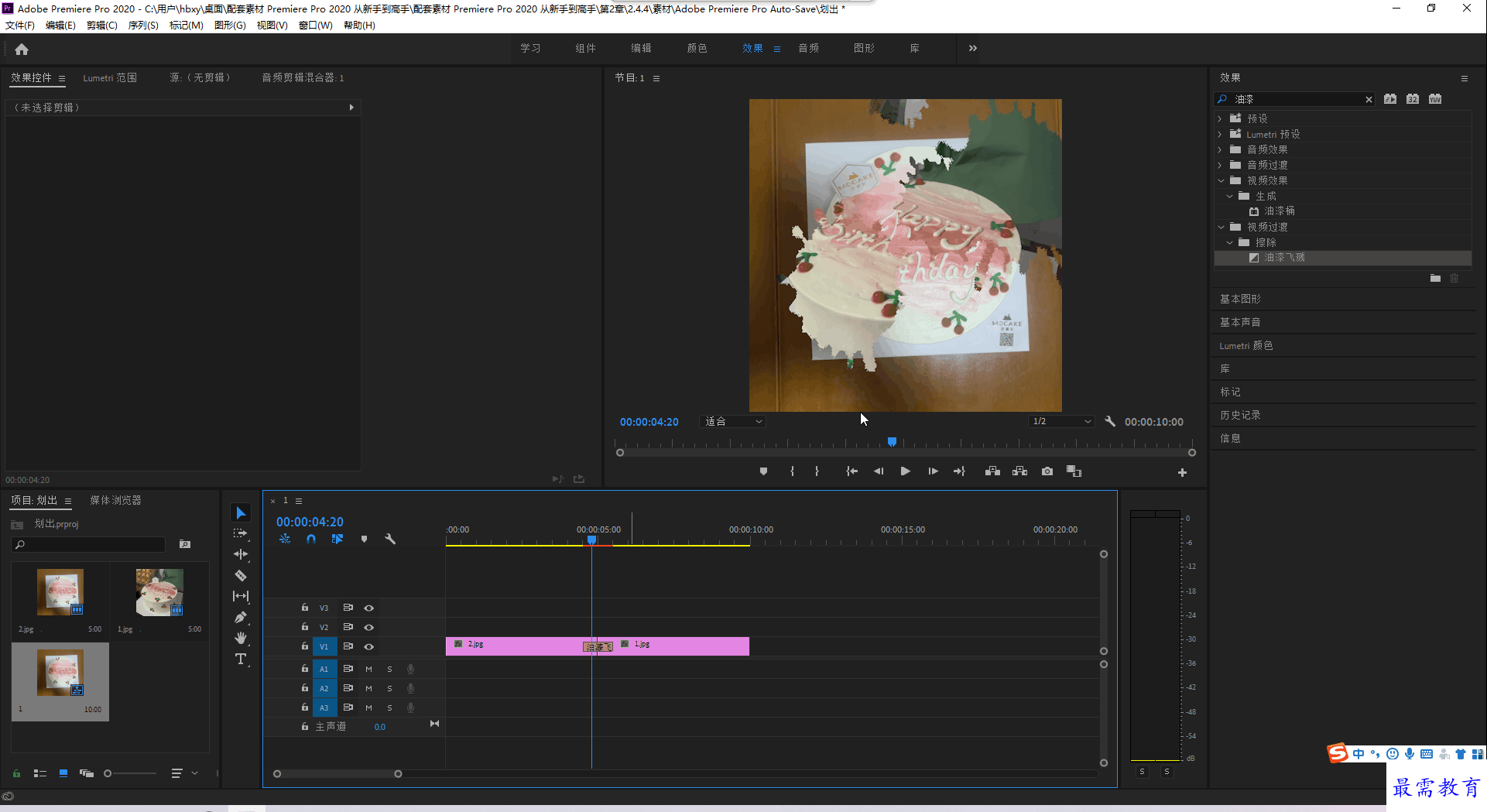1487x812 pixels.
Task: Toggle insert sequences as nests option
Action: pyautogui.click(x=285, y=539)
